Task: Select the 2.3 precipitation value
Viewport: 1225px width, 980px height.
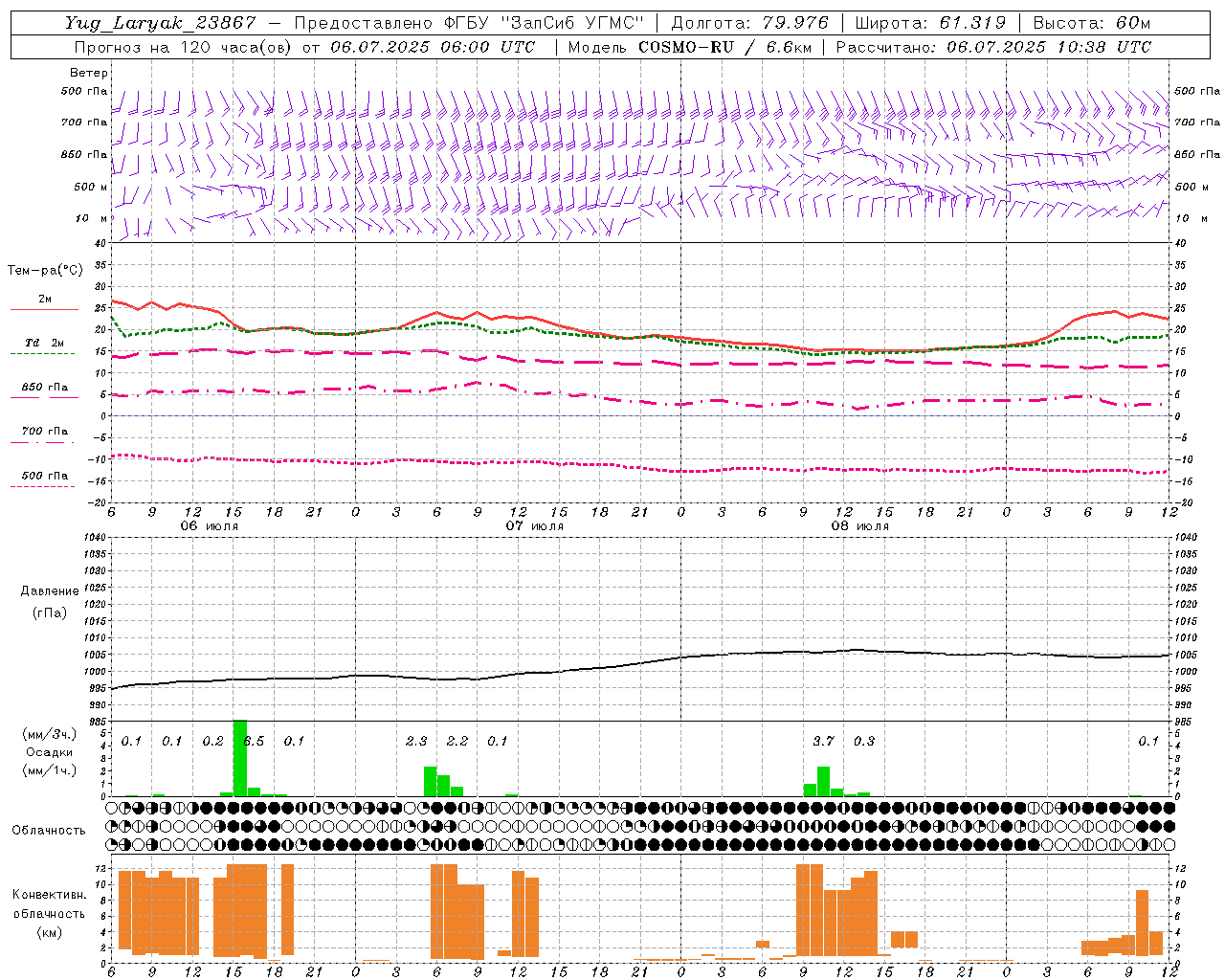Action: coord(416,741)
